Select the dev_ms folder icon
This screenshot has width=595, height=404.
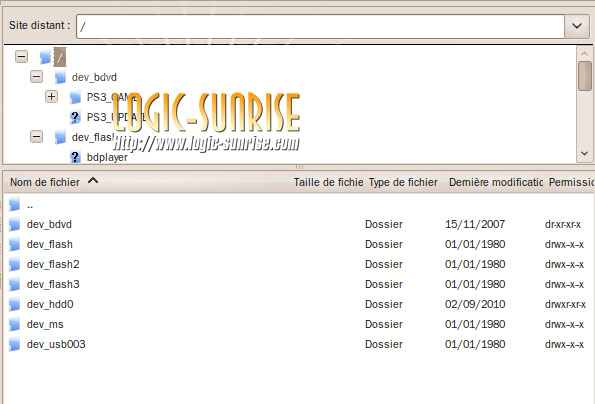click(x=14, y=324)
